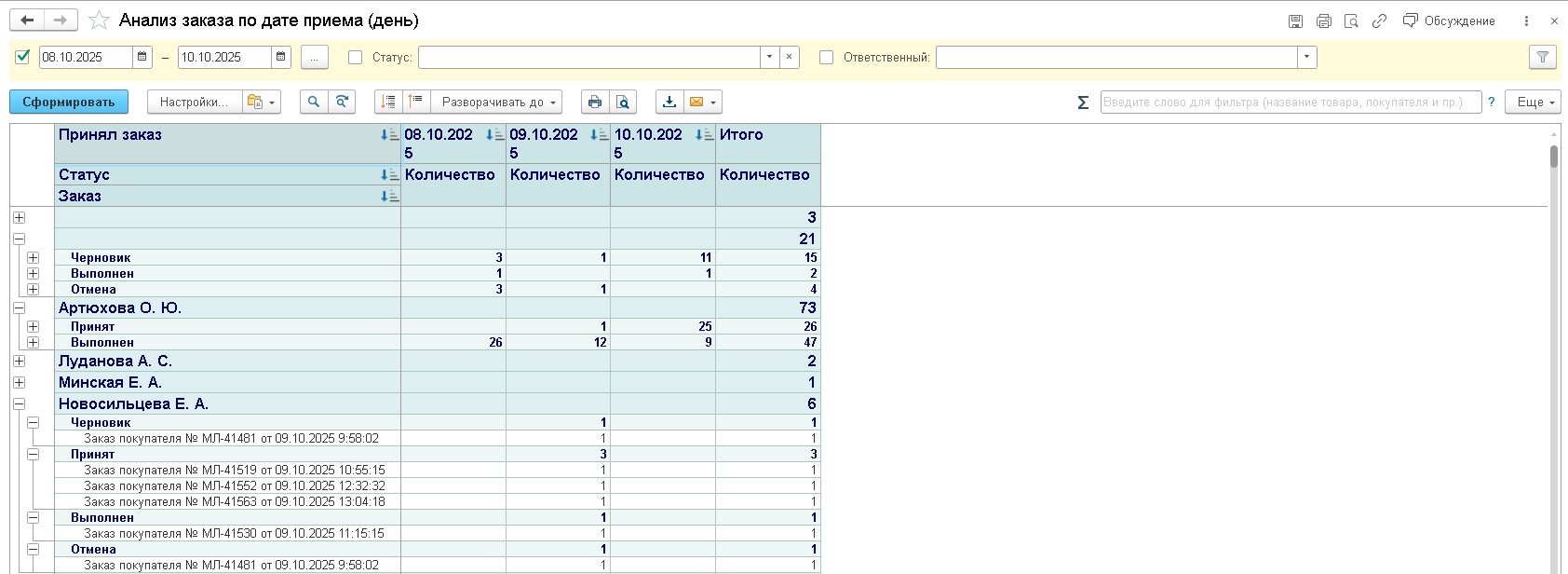Viewport: 1568px width, 574px height.
Task: Add report to favorites with the star
Action: point(99,20)
